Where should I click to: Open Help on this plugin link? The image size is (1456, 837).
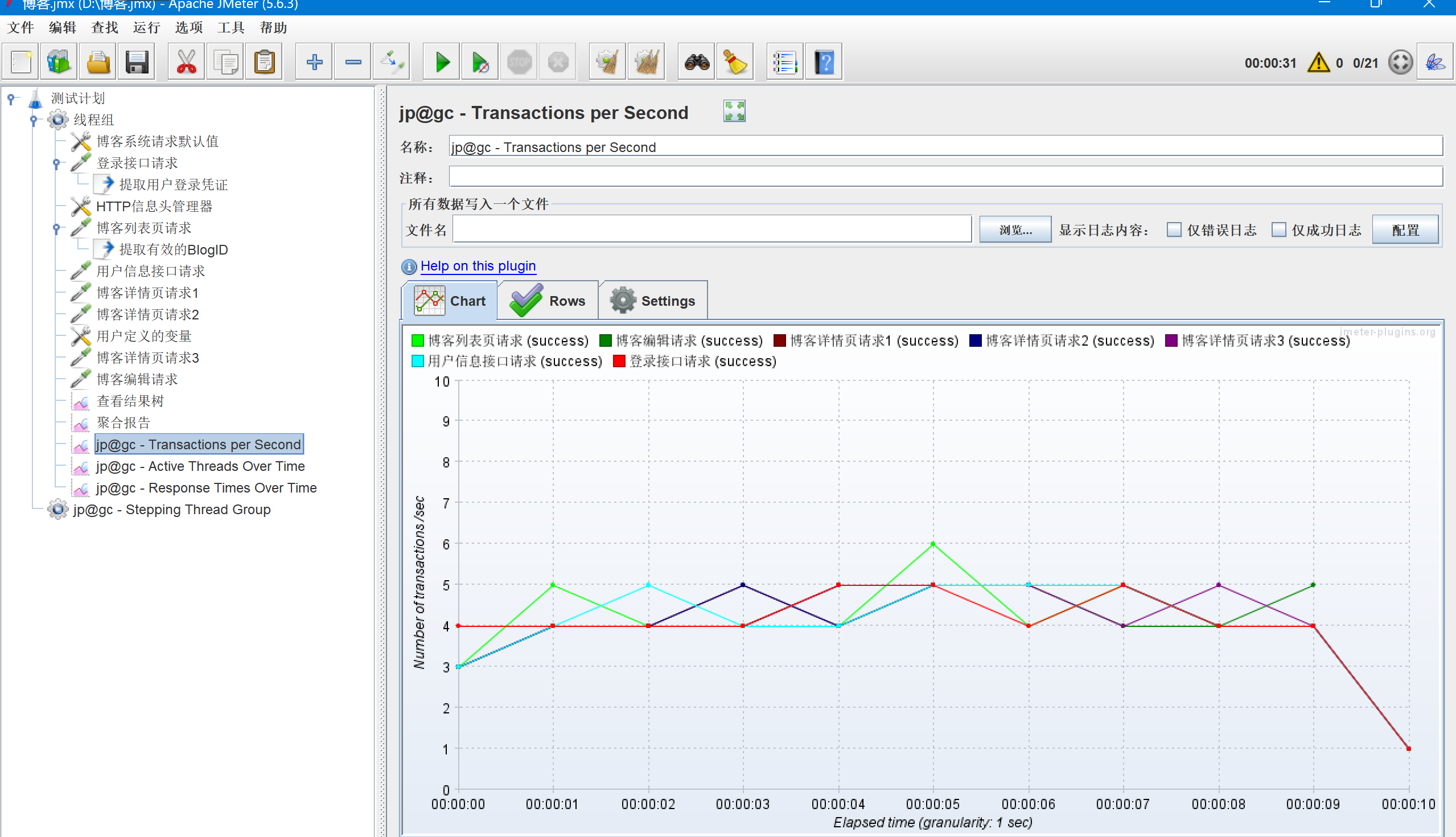[478, 265]
